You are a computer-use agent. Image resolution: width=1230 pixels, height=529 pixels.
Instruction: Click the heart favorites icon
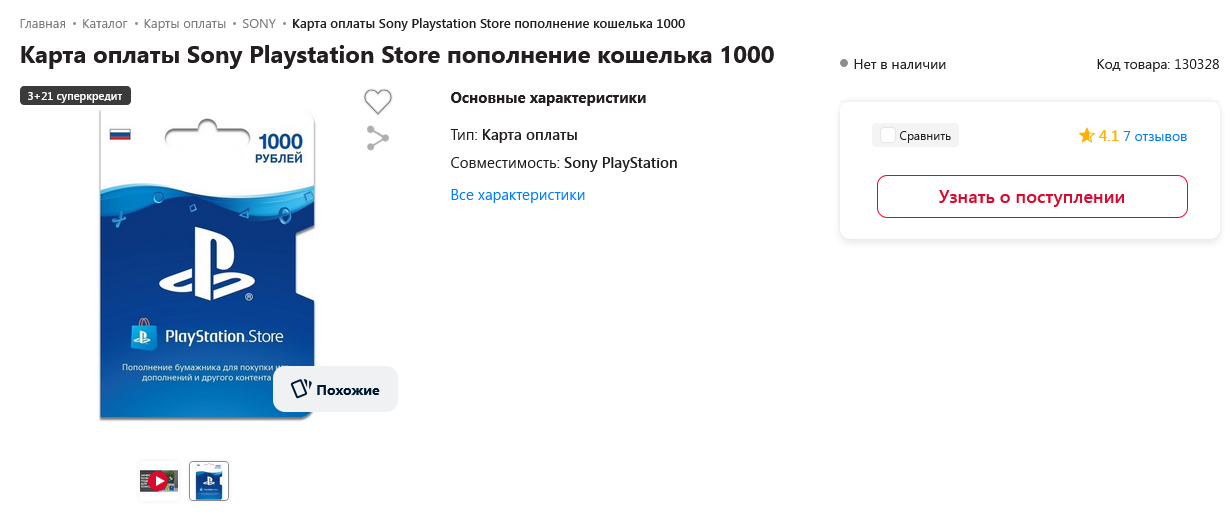pyautogui.click(x=377, y=101)
